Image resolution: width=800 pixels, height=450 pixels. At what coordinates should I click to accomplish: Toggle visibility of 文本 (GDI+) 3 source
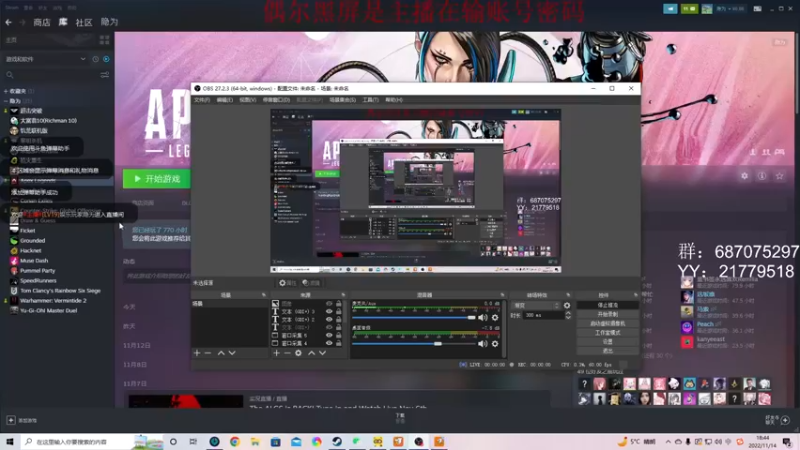pyautogui.click(x=329, y=311)
